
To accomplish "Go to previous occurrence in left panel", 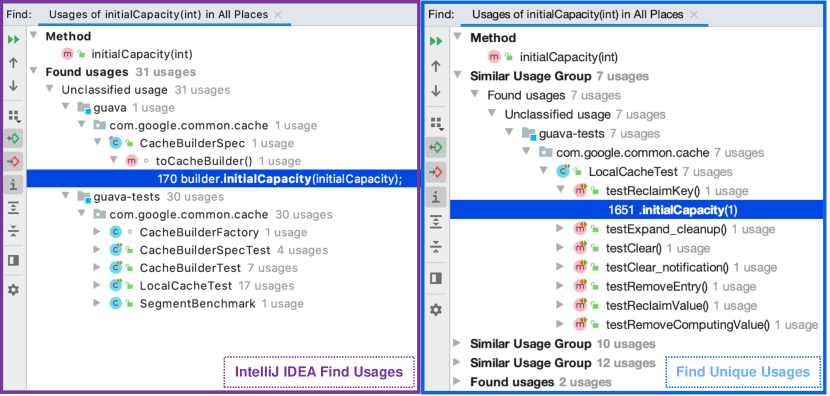I will point(13,62).
